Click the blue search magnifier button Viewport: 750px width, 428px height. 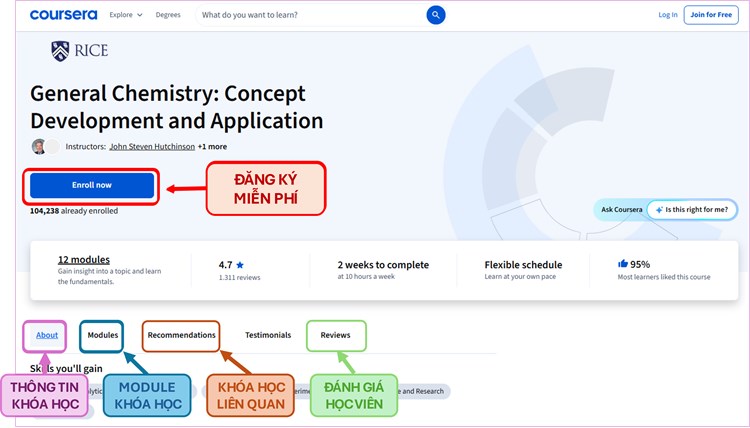tap(436, 15)
